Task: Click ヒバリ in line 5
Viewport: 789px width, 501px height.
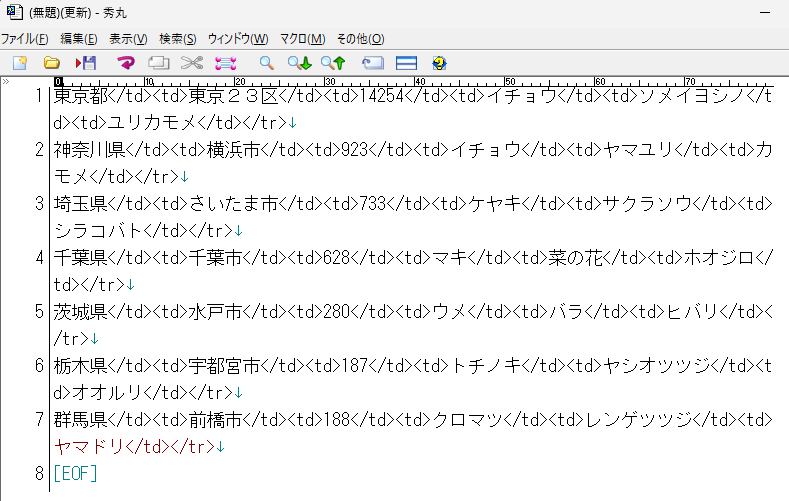Action: 692,311
